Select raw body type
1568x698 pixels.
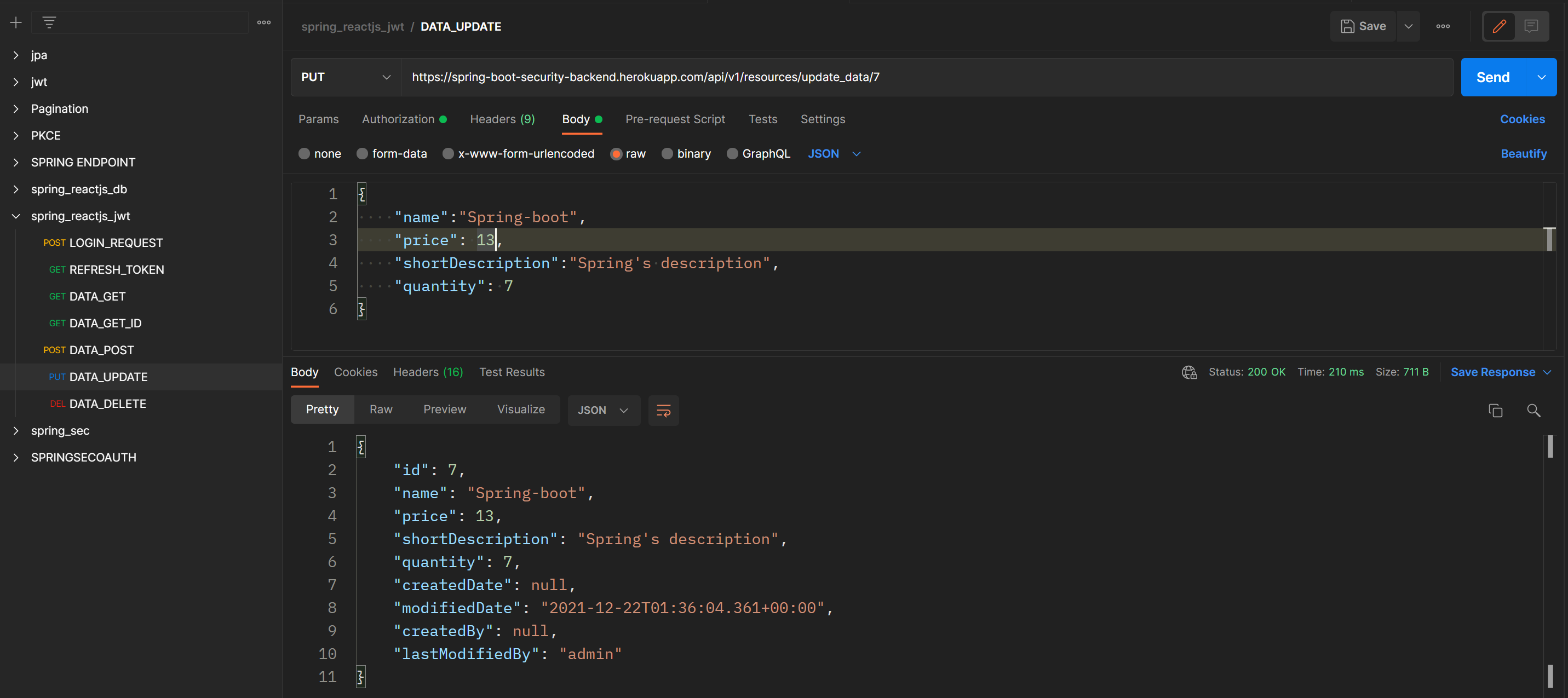pos(628,153)
